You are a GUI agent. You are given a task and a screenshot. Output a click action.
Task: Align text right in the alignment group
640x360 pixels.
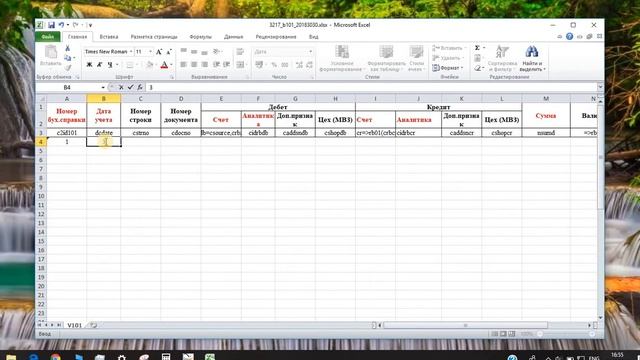(204, 64)
